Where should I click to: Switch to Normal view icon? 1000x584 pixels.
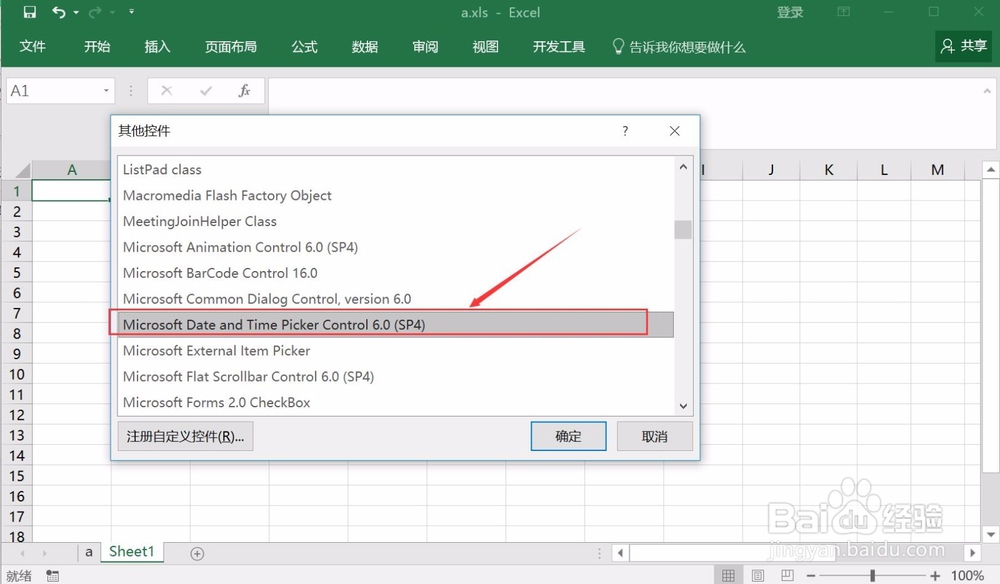pyautogui.click(x=728, y=575)
